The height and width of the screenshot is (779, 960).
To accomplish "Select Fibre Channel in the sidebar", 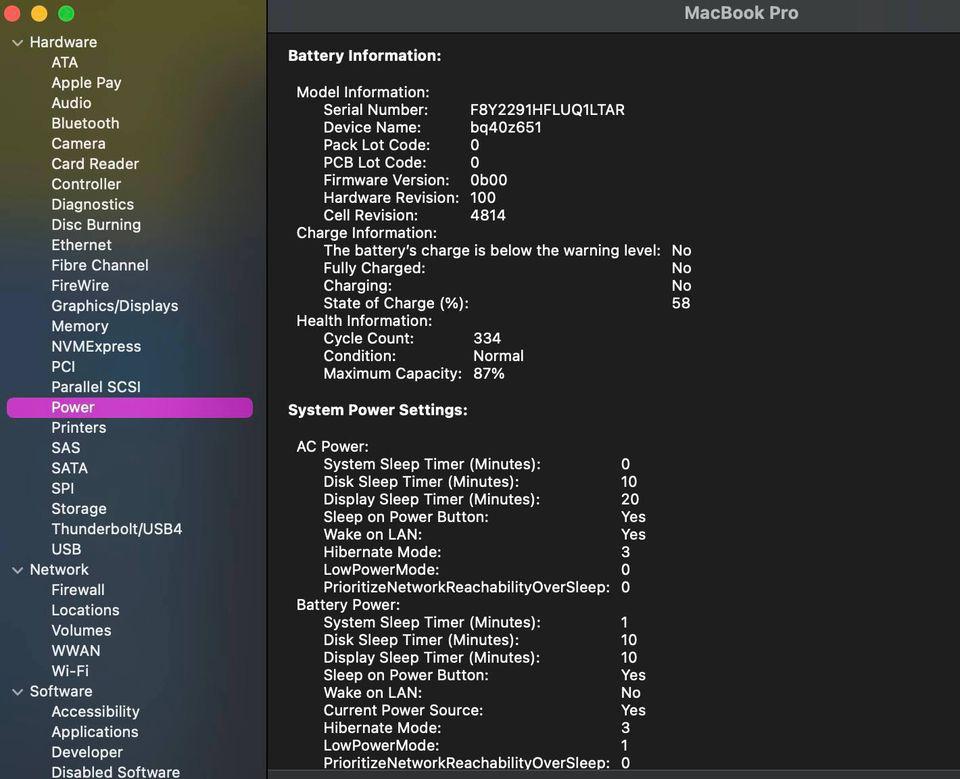I will [100, 265].
